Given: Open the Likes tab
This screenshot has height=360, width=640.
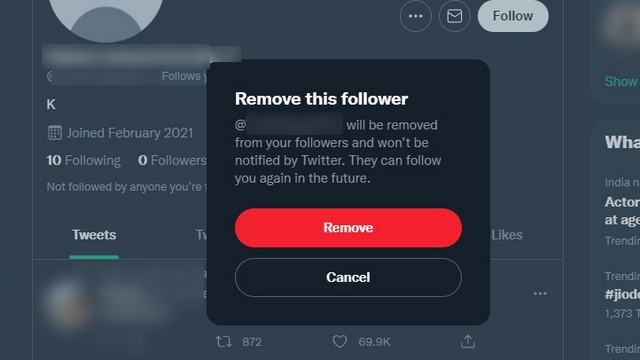Looking at the screenshot, I should click(507, 235).
